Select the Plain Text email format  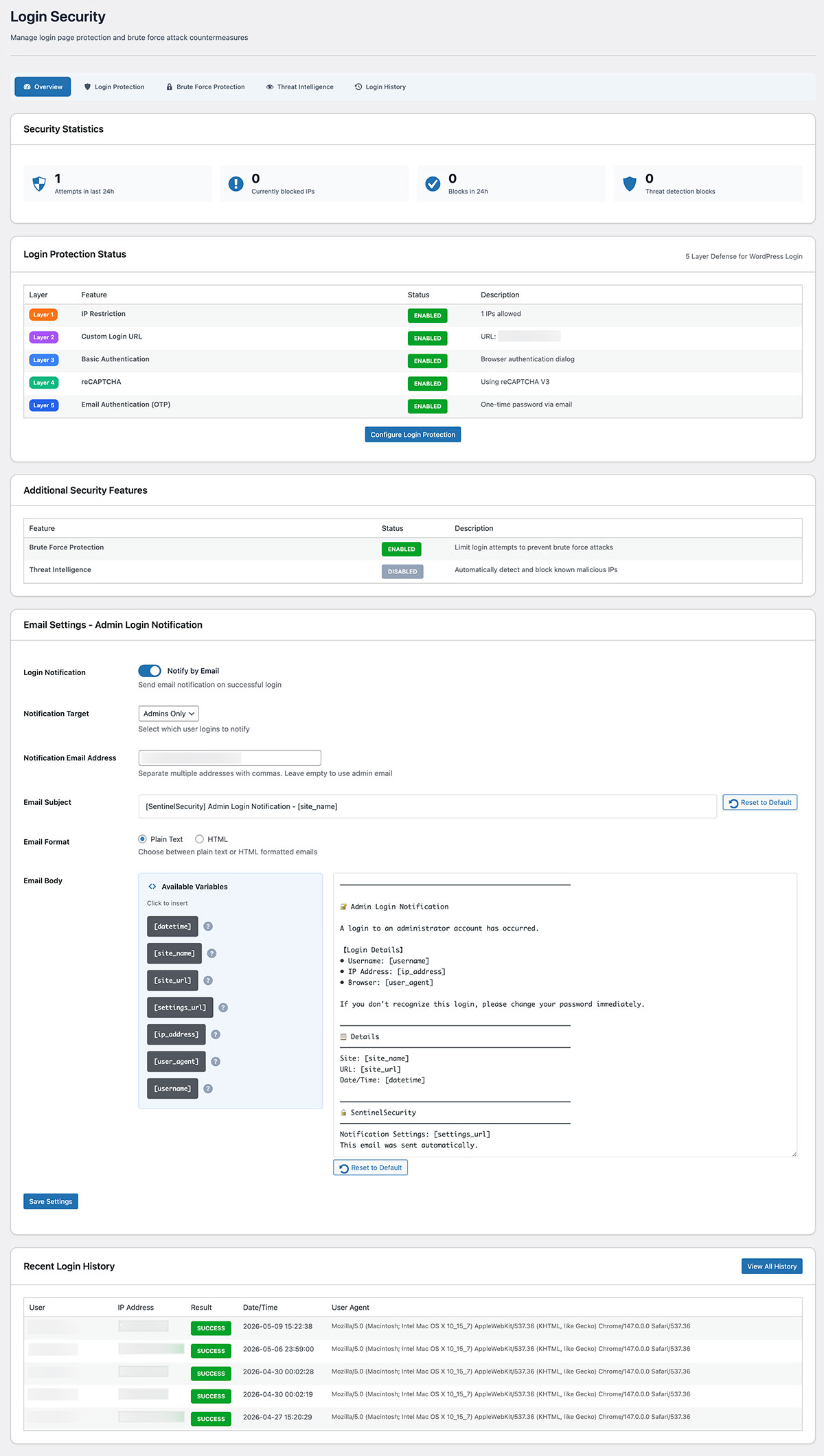[x=142, y=839]
